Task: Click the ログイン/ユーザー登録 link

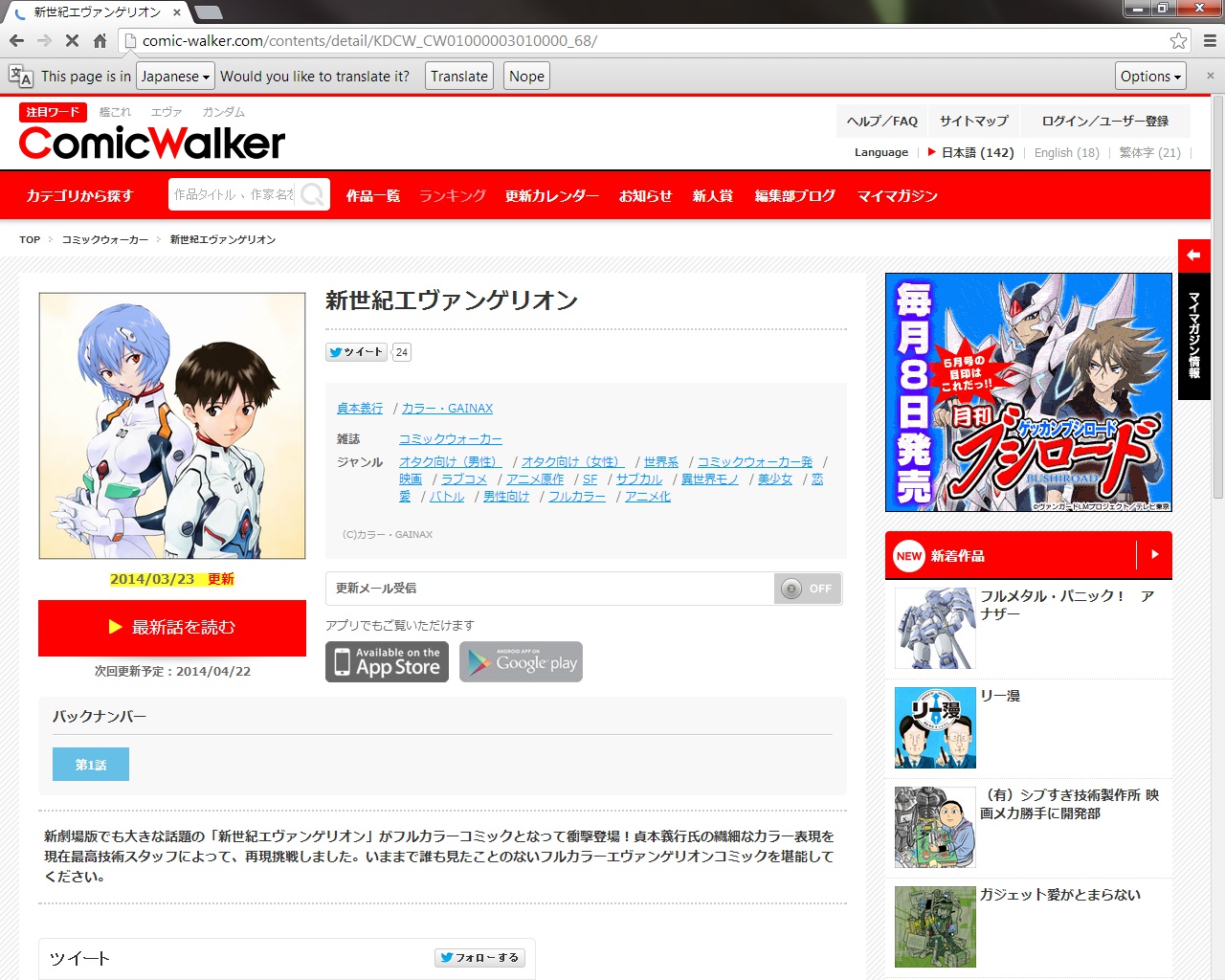Action: (1105, 122)
